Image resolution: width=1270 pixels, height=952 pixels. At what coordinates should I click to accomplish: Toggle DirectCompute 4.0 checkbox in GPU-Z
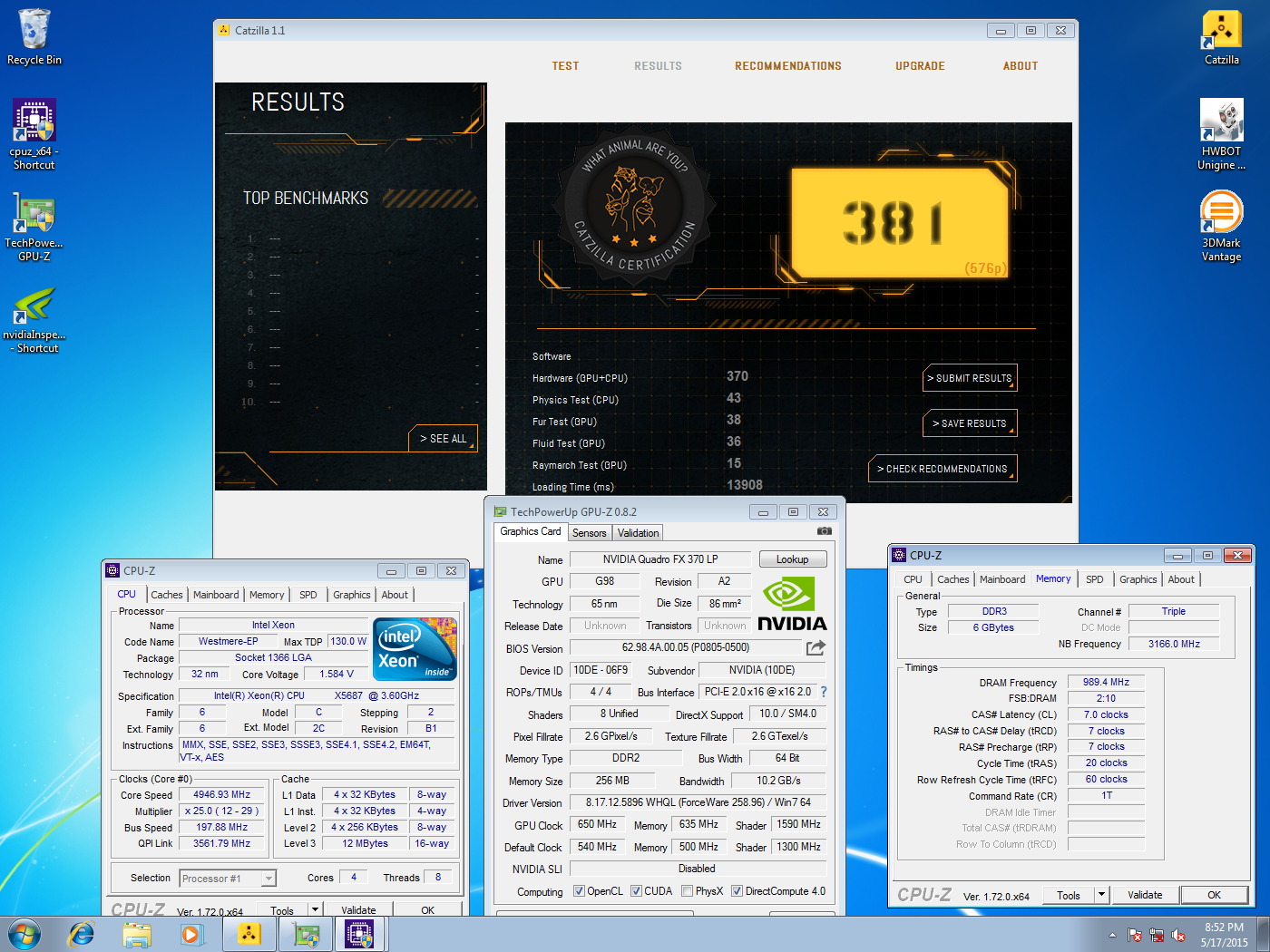(737, 891)
